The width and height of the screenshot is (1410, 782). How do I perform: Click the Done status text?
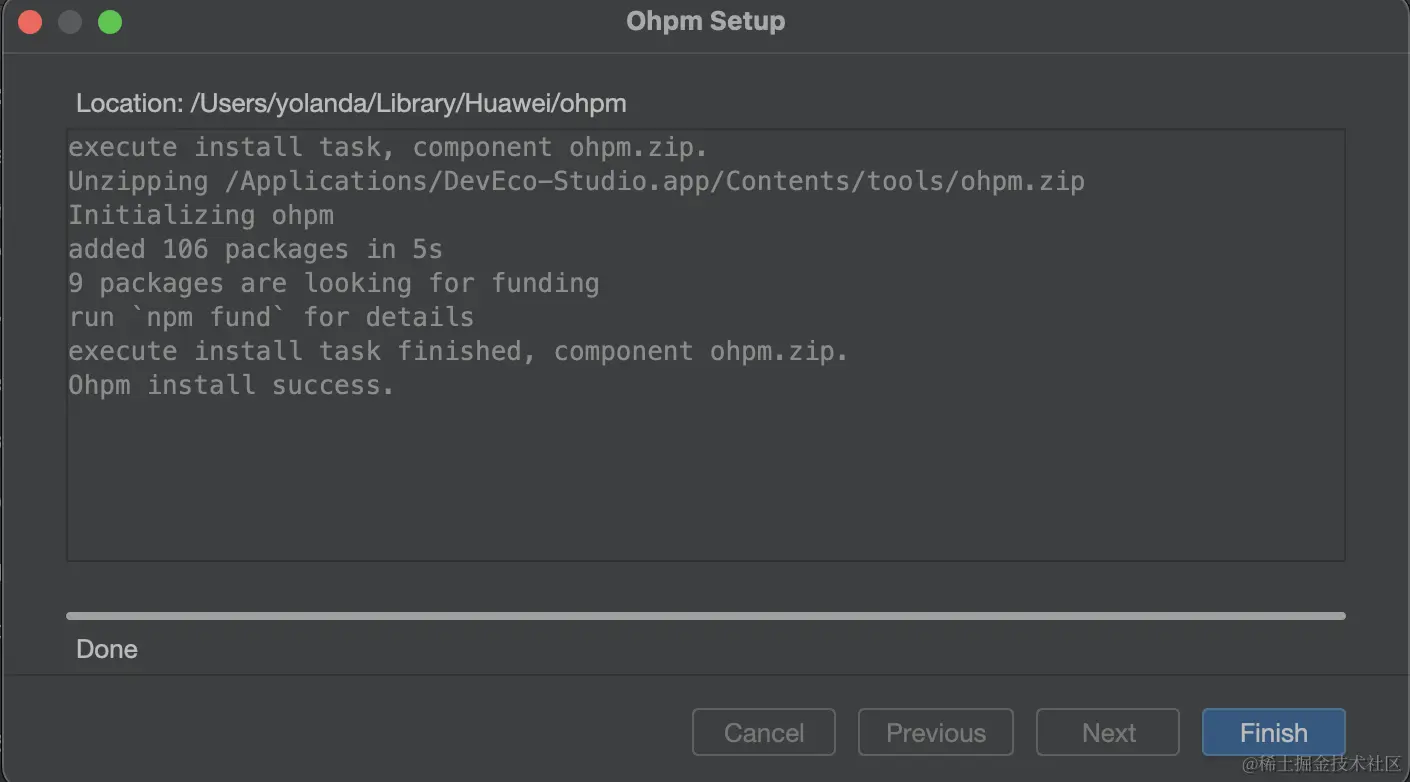tap(107, 649)
